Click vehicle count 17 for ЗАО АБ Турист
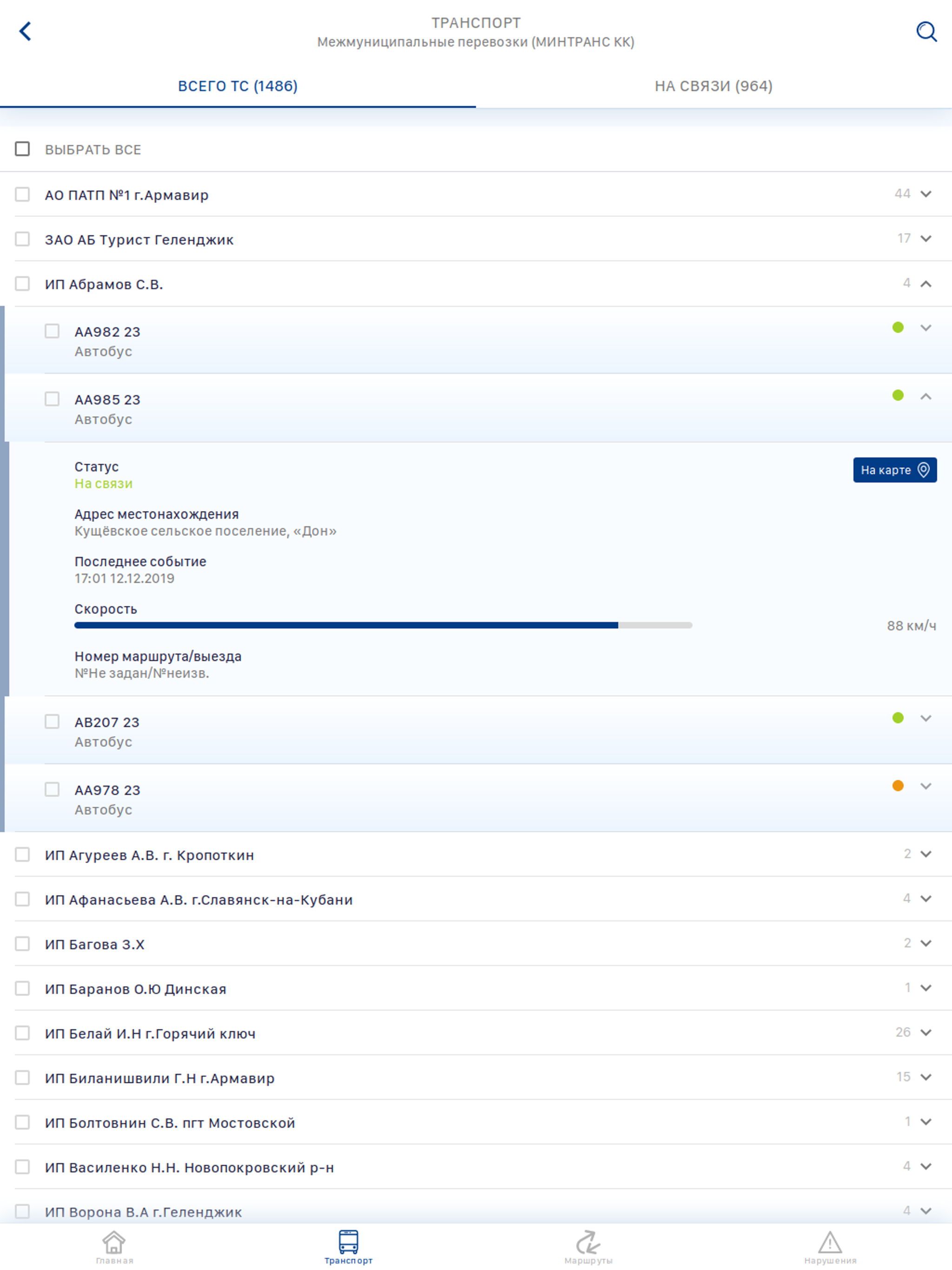Viewport: 952px width, 1270px height. click(904, 238)
